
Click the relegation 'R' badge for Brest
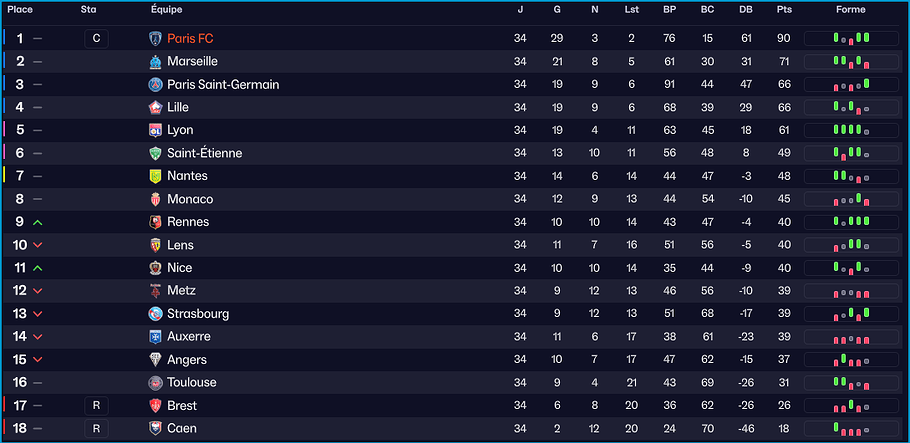point(96,406)
